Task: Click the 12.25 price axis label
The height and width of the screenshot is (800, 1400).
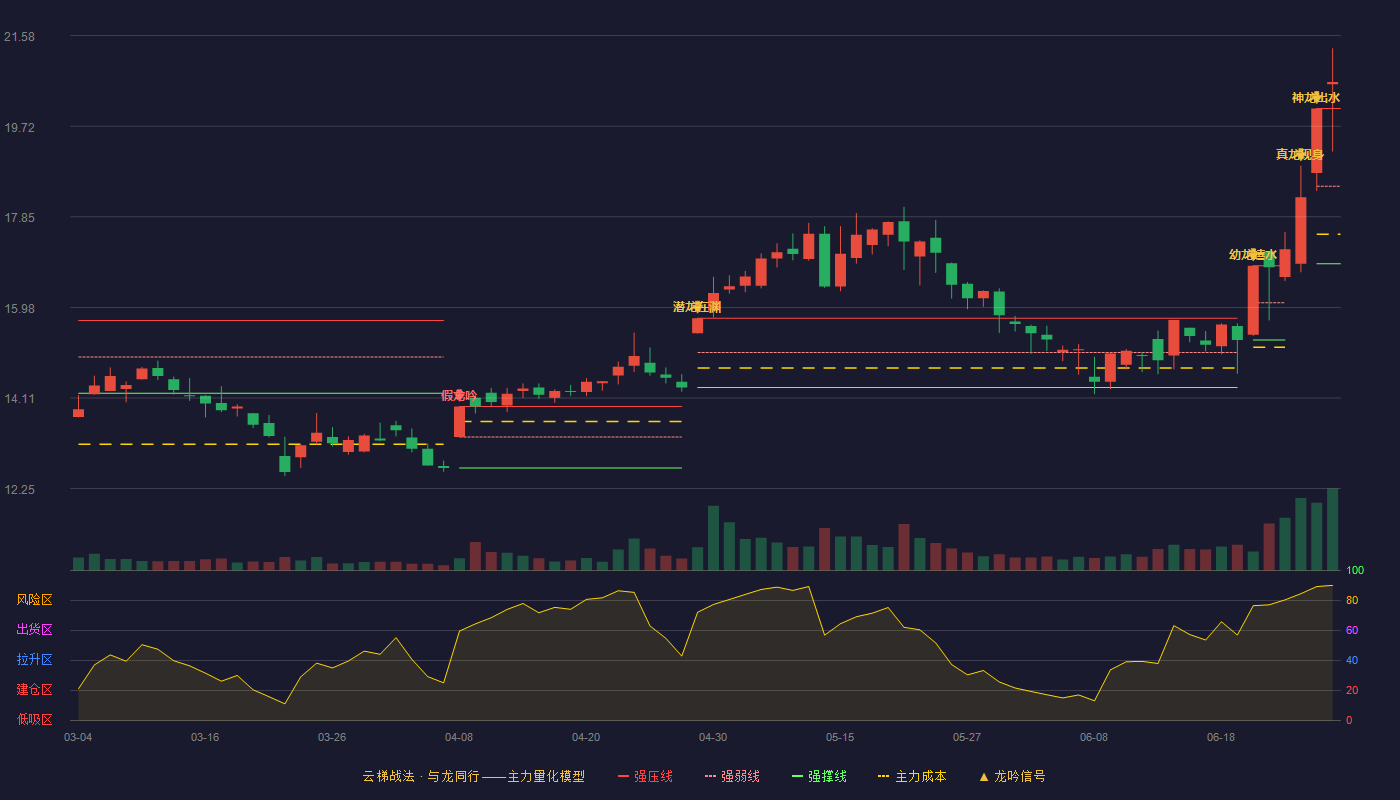Action: point(19,489)
